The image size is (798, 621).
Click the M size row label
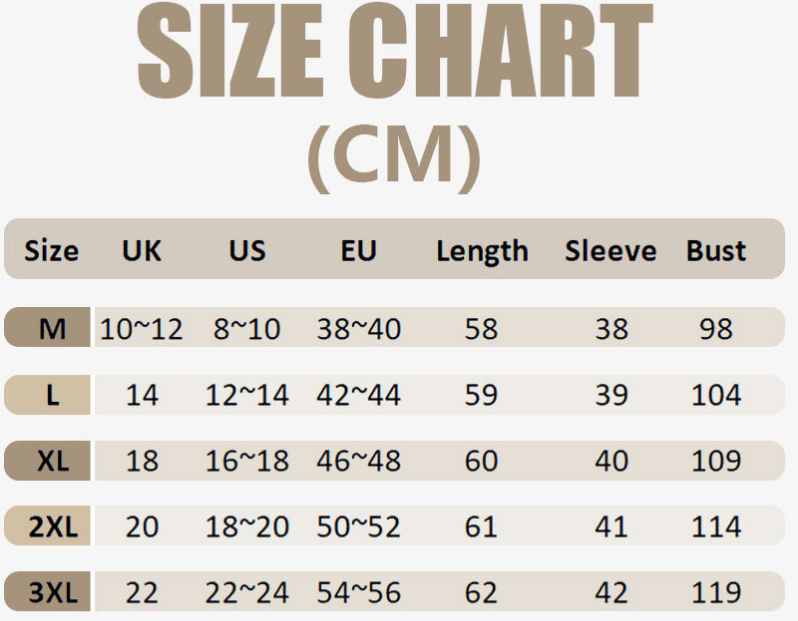coord(51,328)
